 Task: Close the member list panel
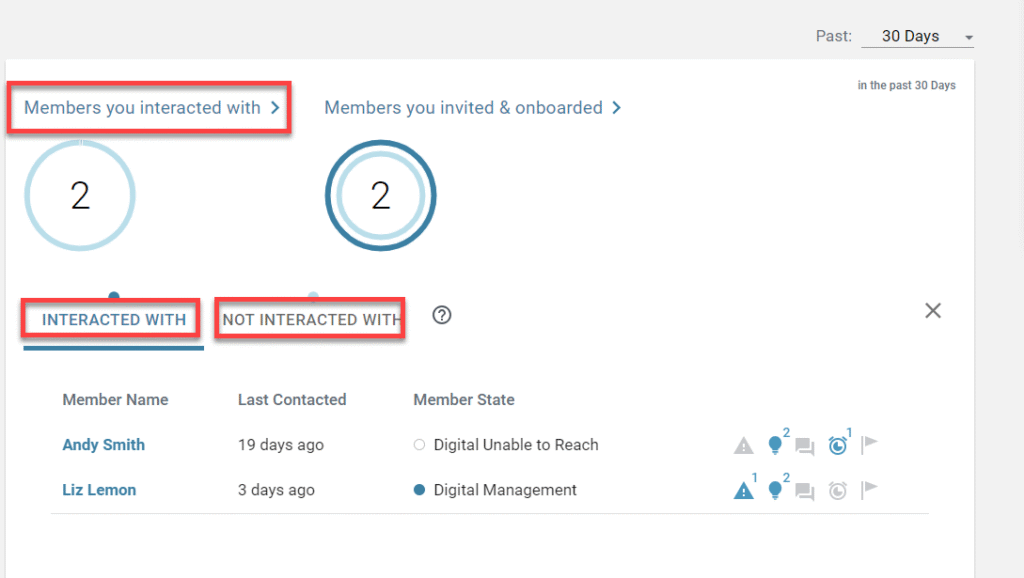[x=932, y=311]
